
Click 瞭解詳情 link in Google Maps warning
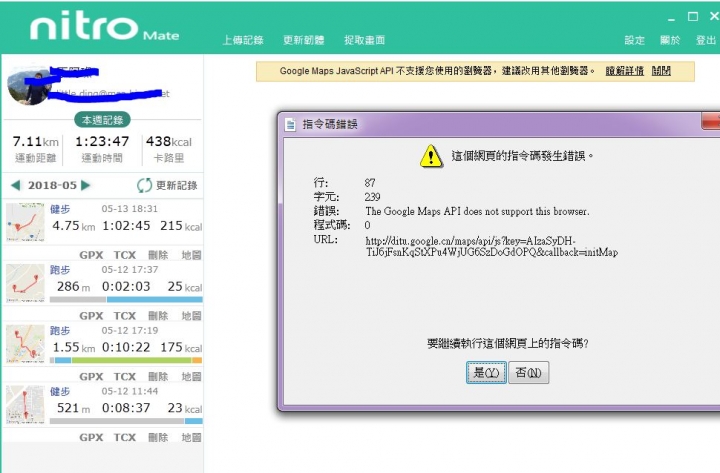point(624,71)
